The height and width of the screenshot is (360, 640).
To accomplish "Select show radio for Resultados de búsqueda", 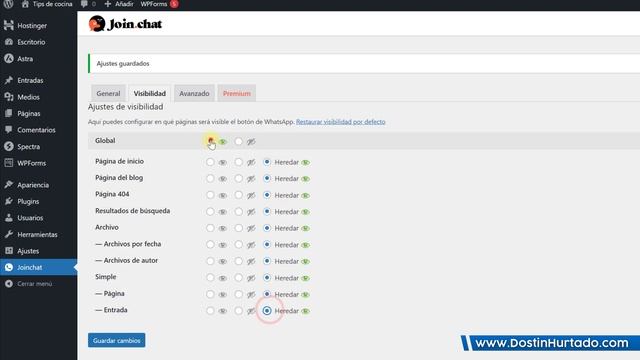I will [x=210, y=211].
